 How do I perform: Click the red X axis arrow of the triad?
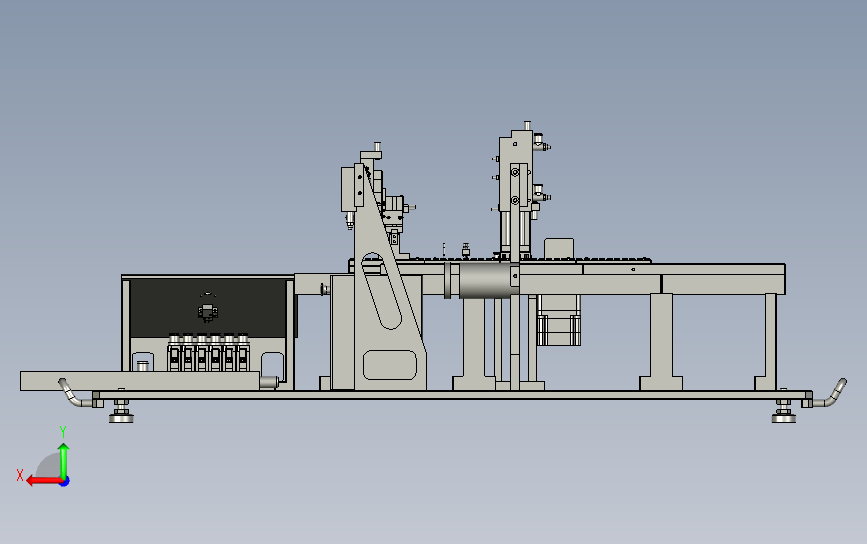click(x=44, y=481)
